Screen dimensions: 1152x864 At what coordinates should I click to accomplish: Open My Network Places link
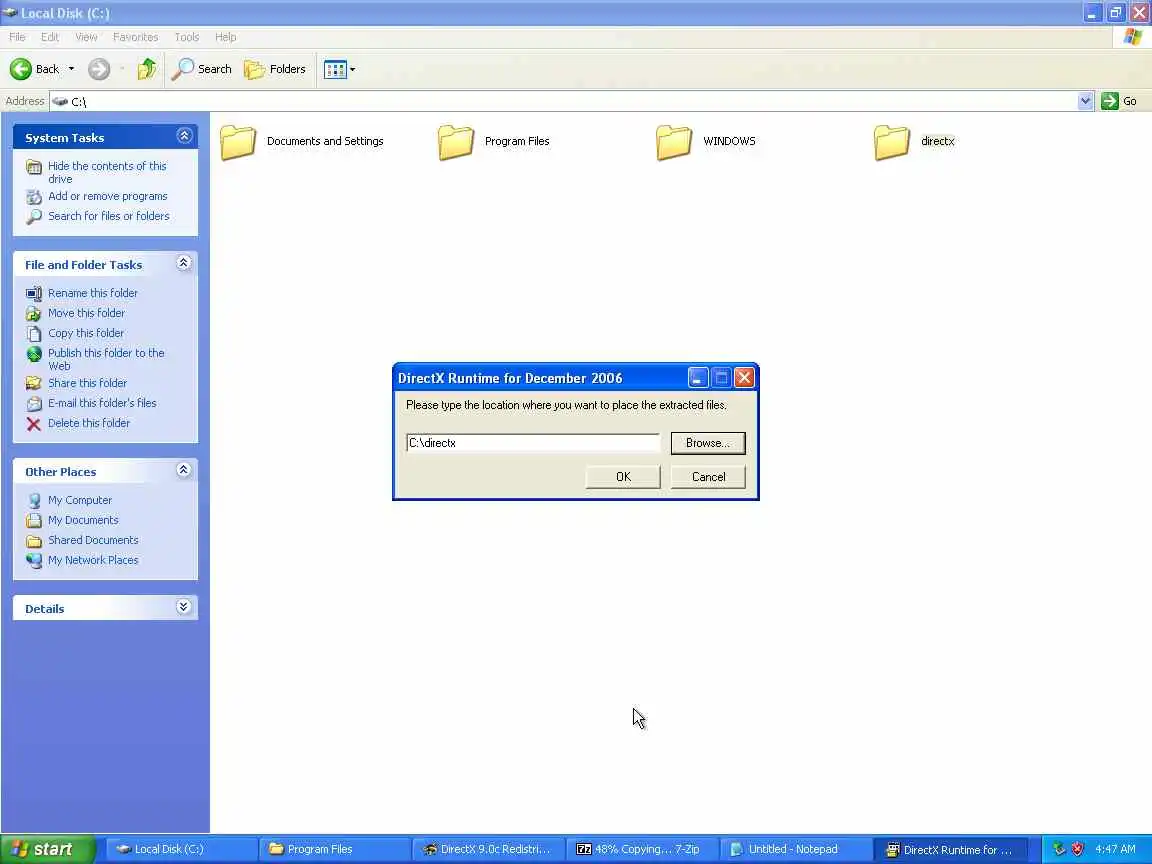point(93,560)
